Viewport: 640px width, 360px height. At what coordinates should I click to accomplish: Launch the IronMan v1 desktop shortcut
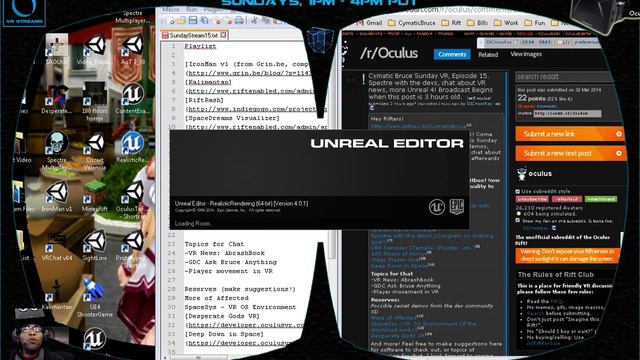click(57, 197)
